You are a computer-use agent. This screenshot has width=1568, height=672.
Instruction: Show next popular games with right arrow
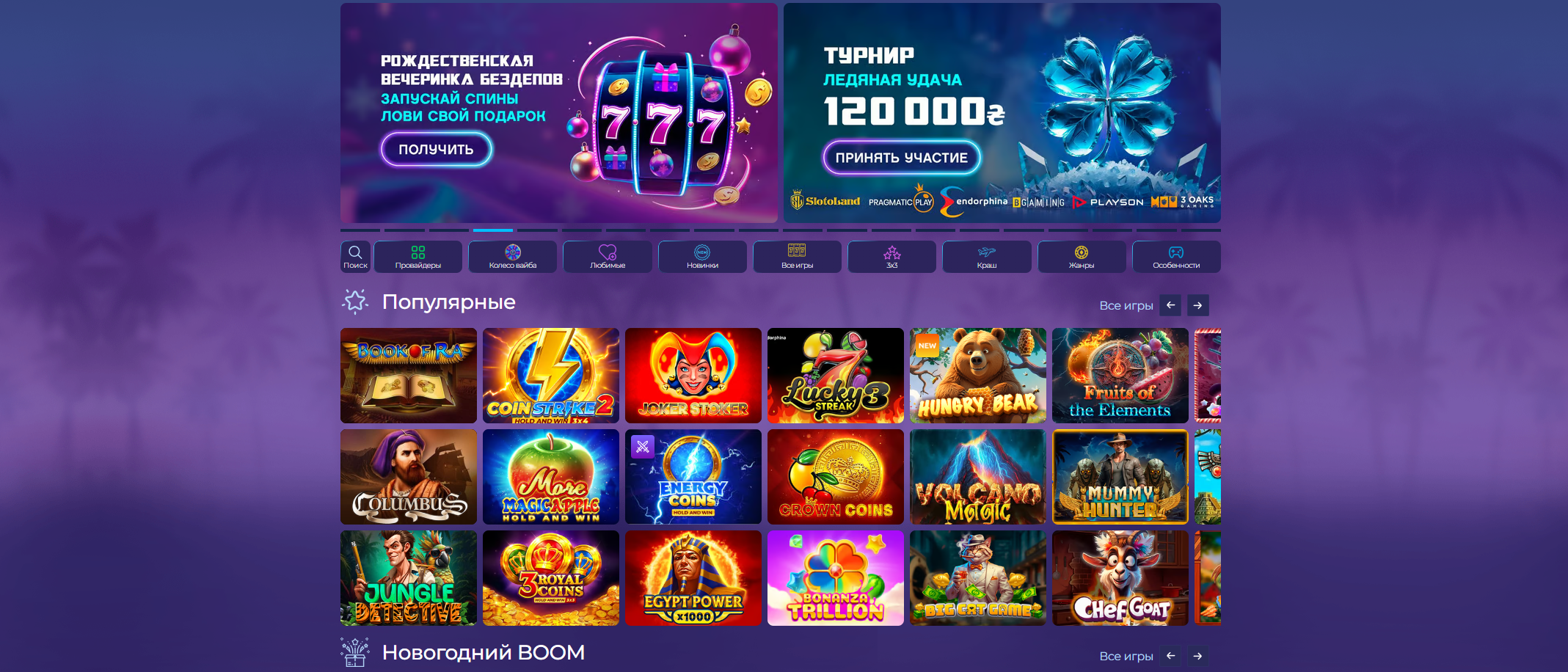tap(1197, 305)
